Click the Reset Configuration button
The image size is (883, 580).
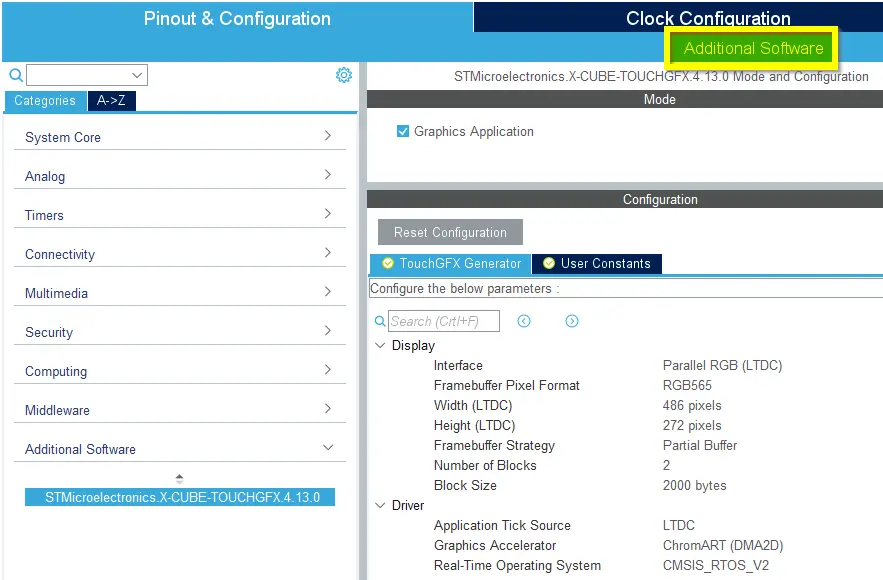click(450, 232)
